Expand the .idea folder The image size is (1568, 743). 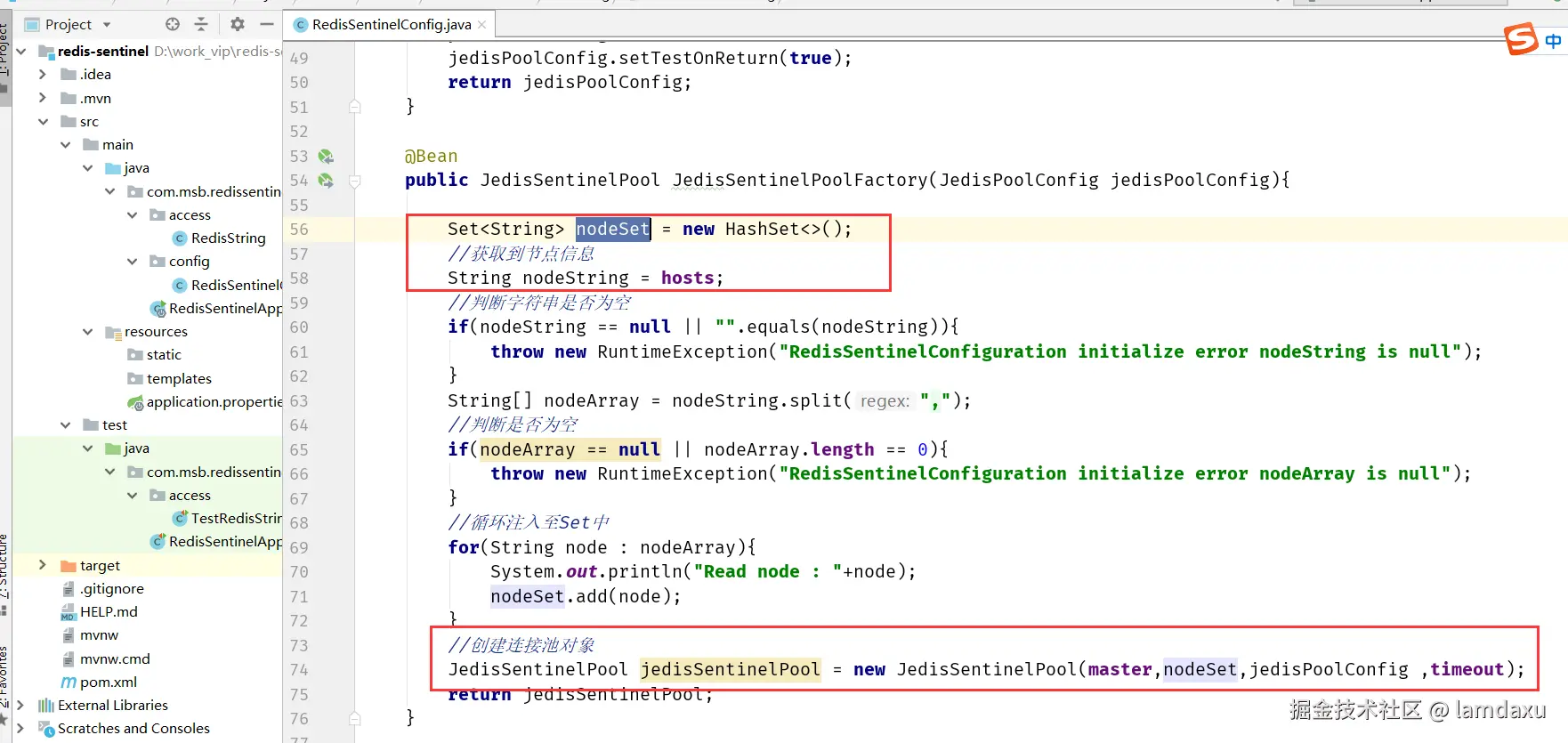point(43,75)
